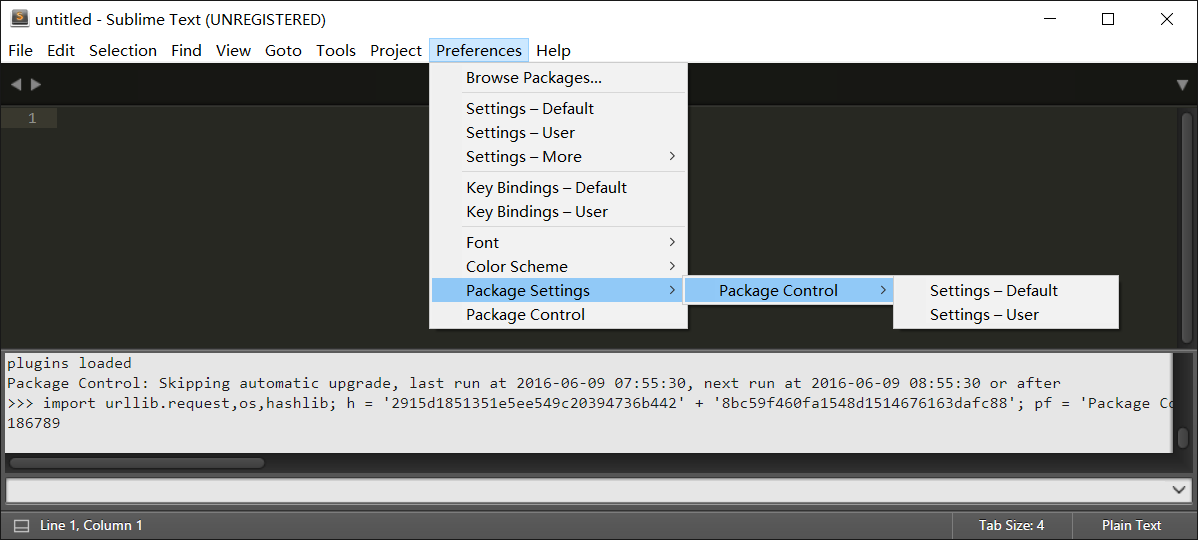Select the Package Settings submenu entry
Screen dimensions: 1198x540
[559, 290]
